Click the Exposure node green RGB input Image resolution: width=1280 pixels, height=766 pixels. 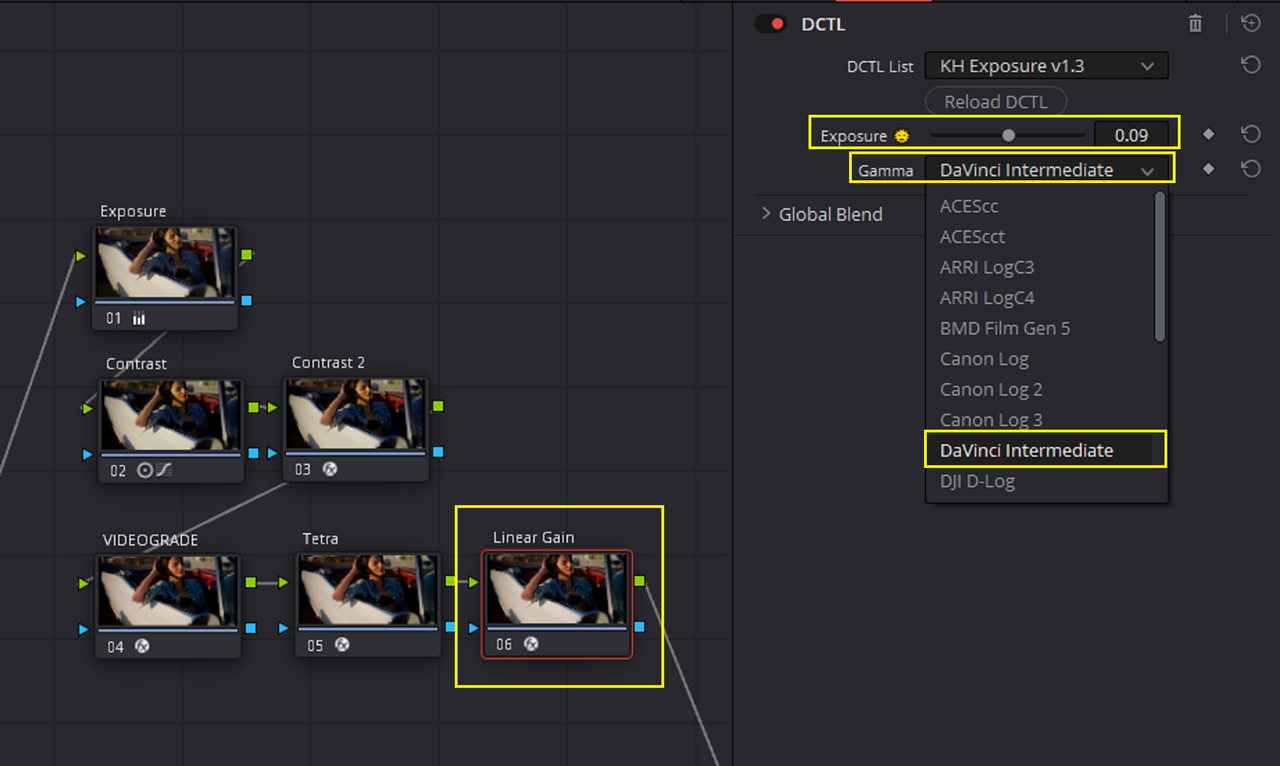tap(81, 256)
